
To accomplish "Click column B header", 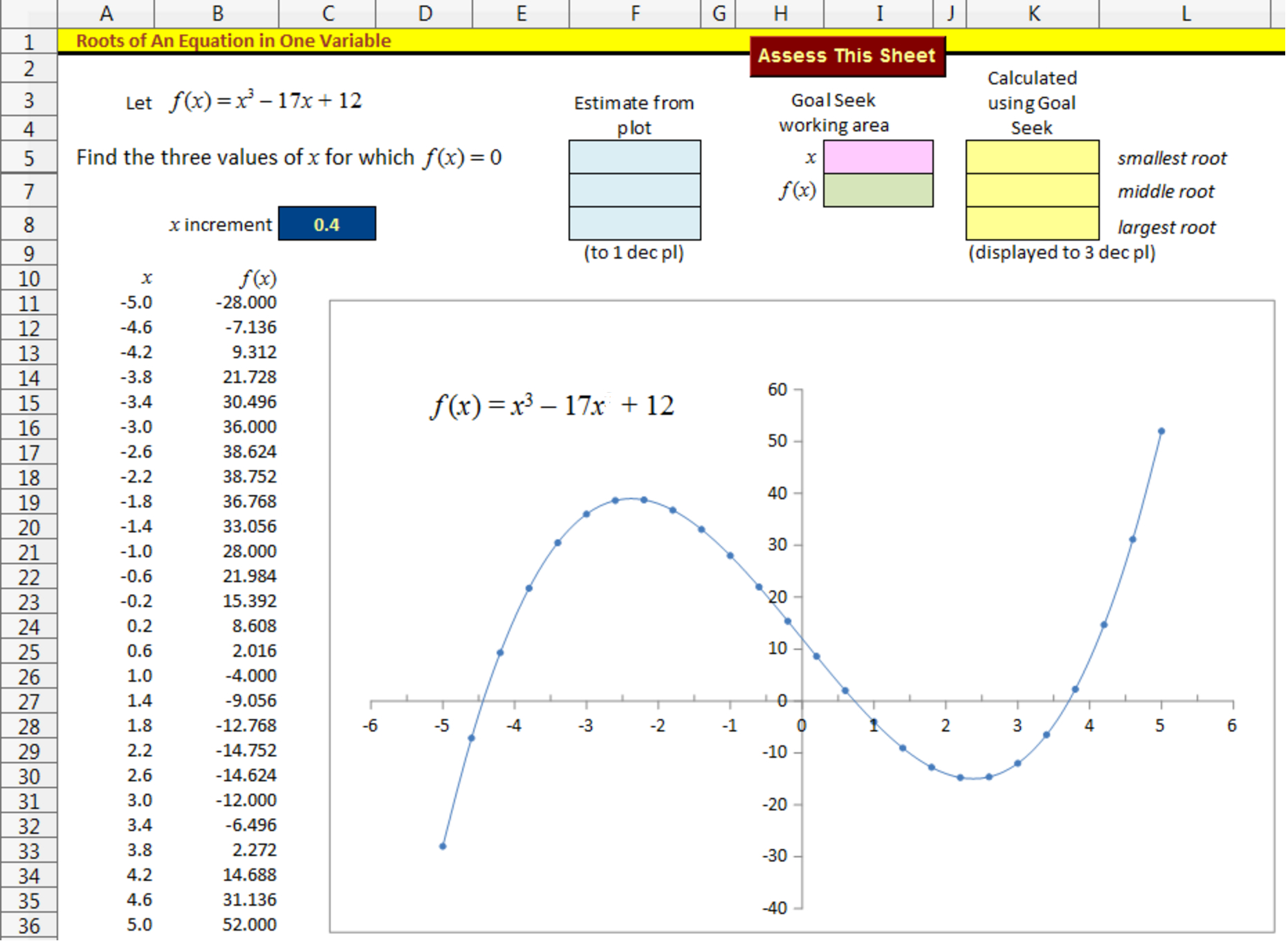I will pyautogui.click(x=217, y=14).
